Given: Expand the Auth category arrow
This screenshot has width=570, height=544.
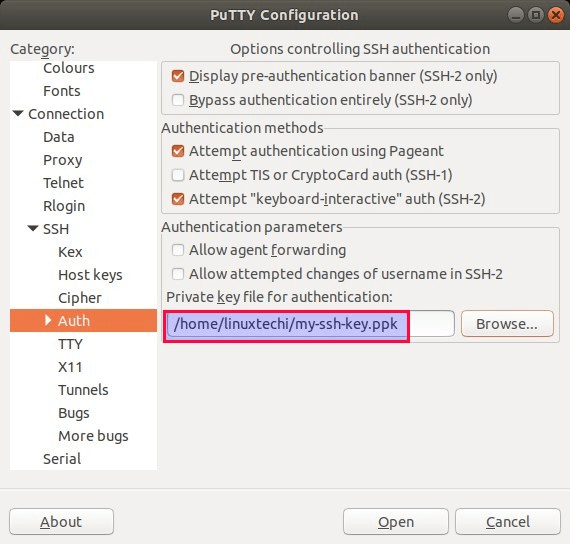Looking at the screenshot, I should (48, 320).
